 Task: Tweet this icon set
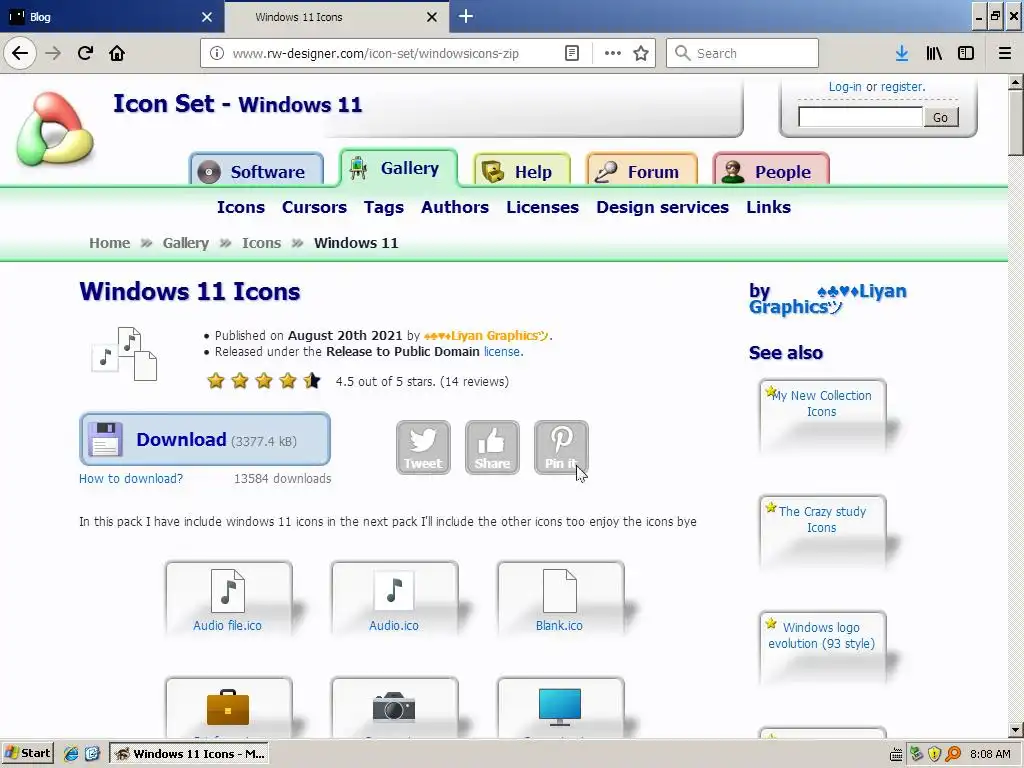pyautogui.click(x=423, y=447)
